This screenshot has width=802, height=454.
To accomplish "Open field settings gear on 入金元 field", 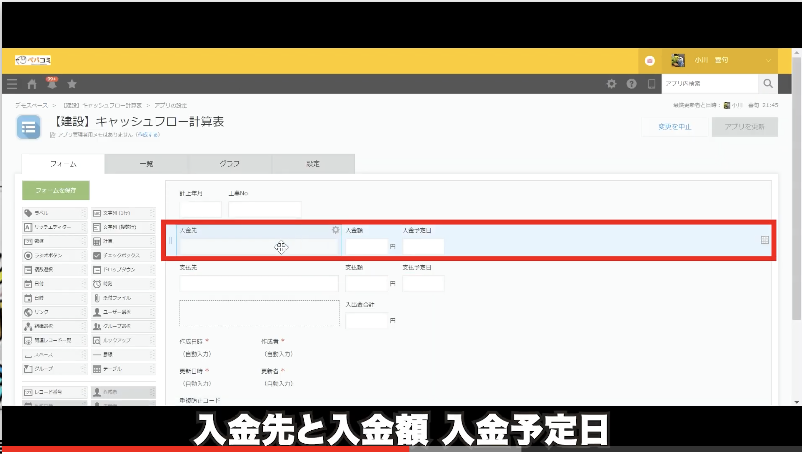I will coord(335,230).
